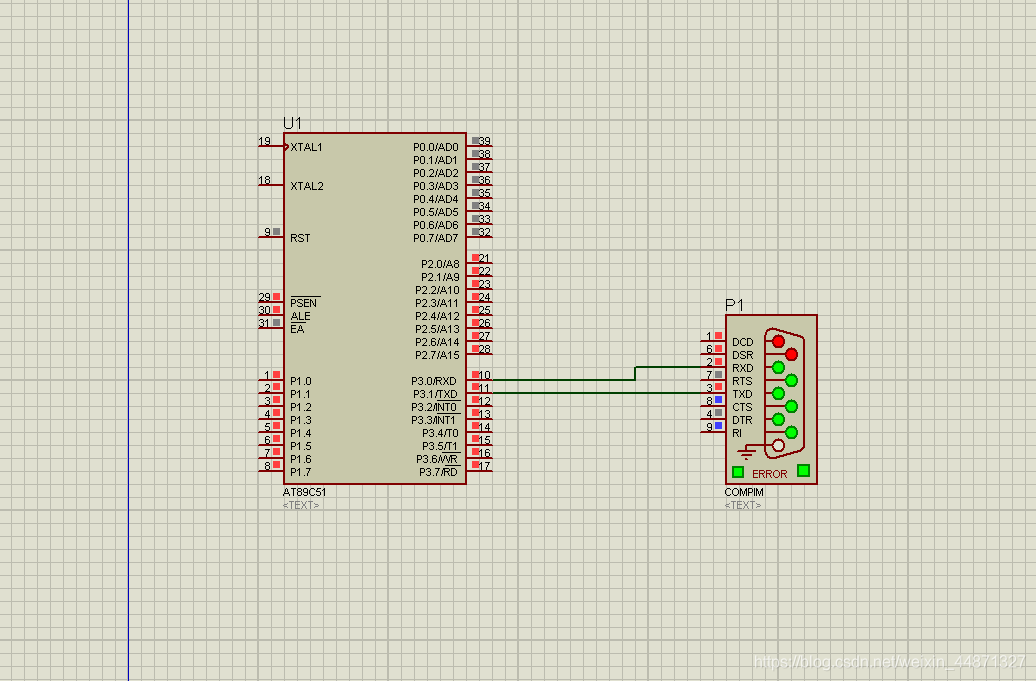Select the P2.0/A8 pin label
The image size is (1036, 681).
pos(440,264)
